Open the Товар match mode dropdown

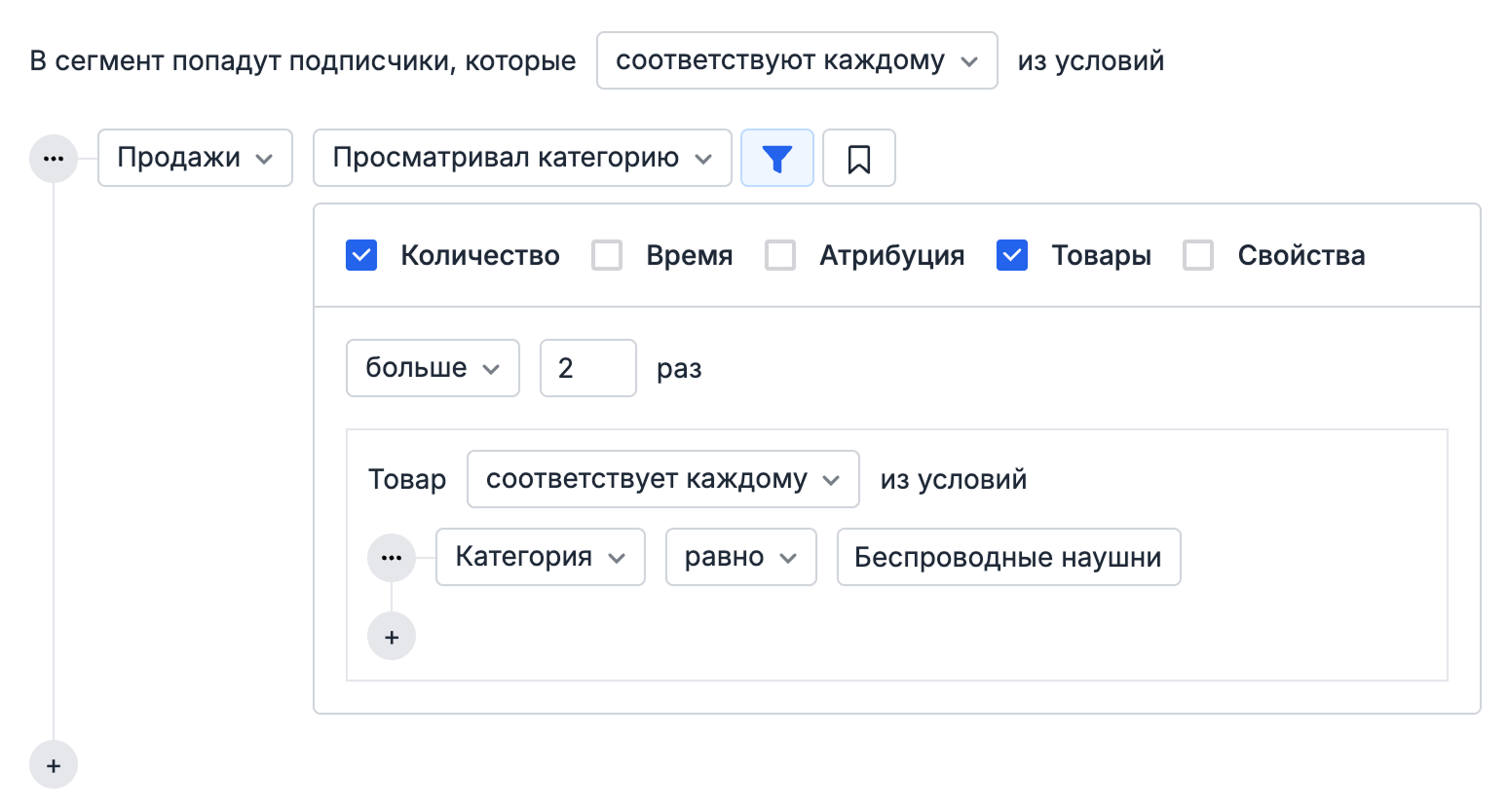pos(662,479)
